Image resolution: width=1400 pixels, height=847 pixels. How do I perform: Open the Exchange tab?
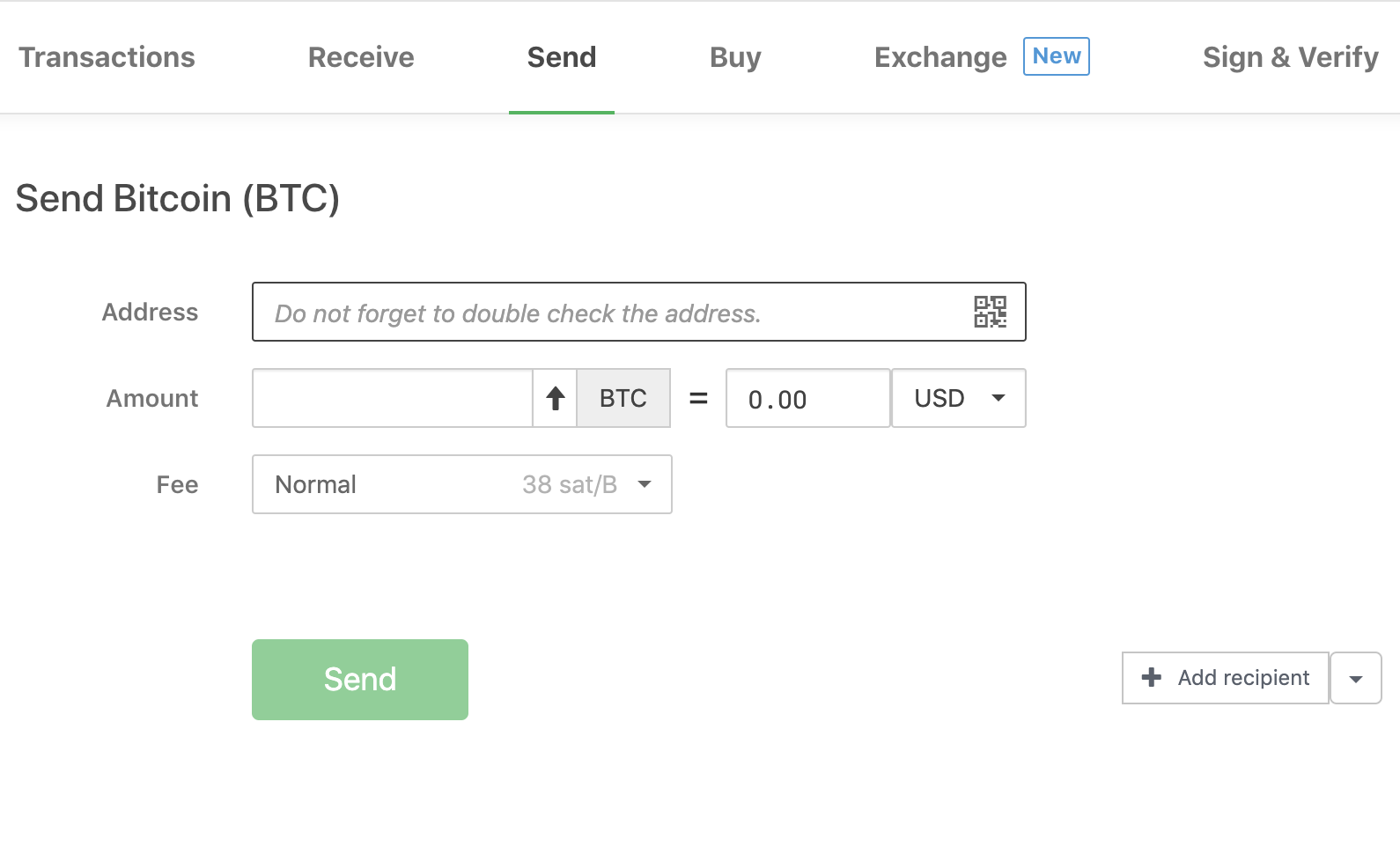click(940, 57)
